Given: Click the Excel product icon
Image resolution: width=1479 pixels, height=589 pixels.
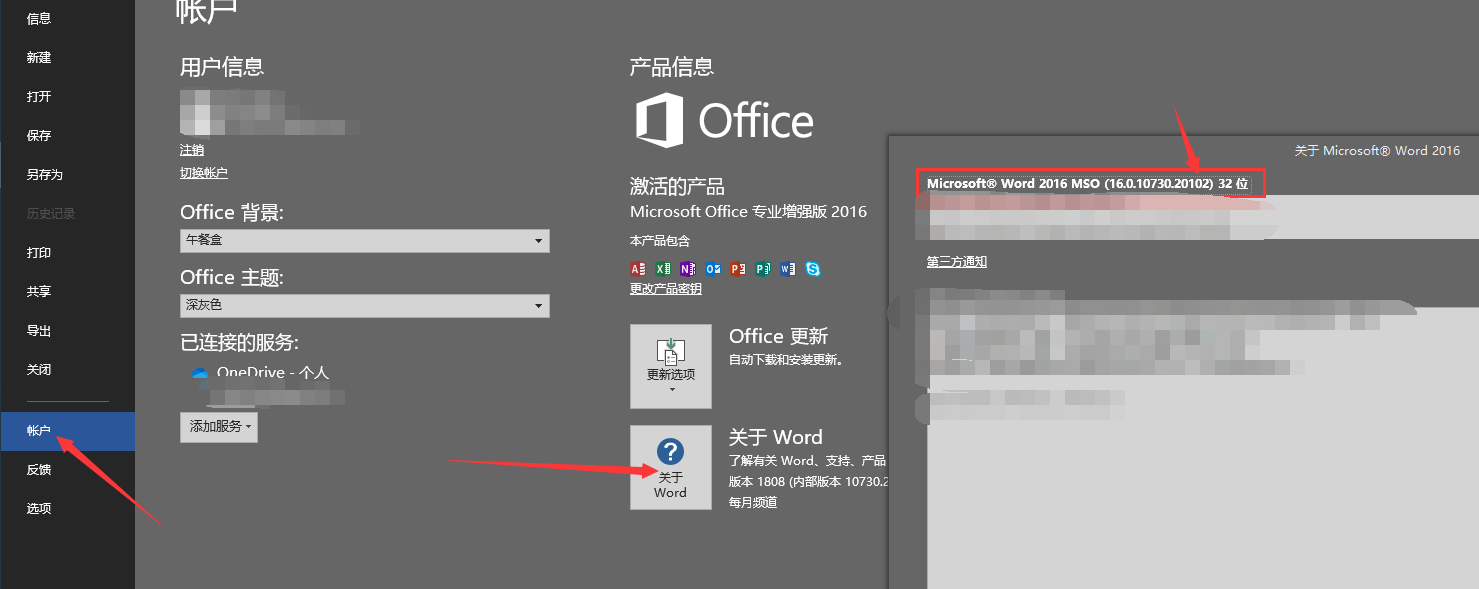Looking at the screenshot, I should pyautogui.click(x=662, y=269).
